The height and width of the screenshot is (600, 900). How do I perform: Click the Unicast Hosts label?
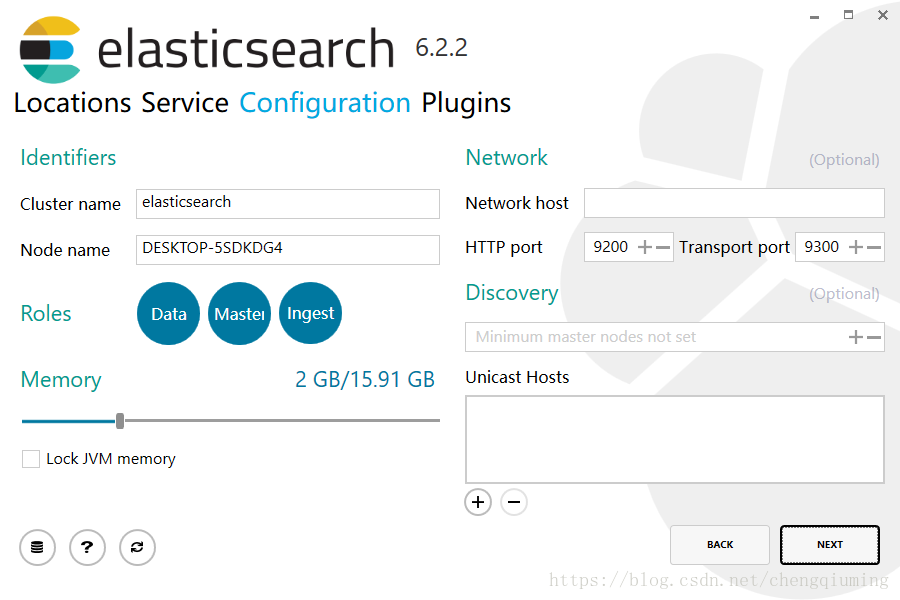[517, 377]
